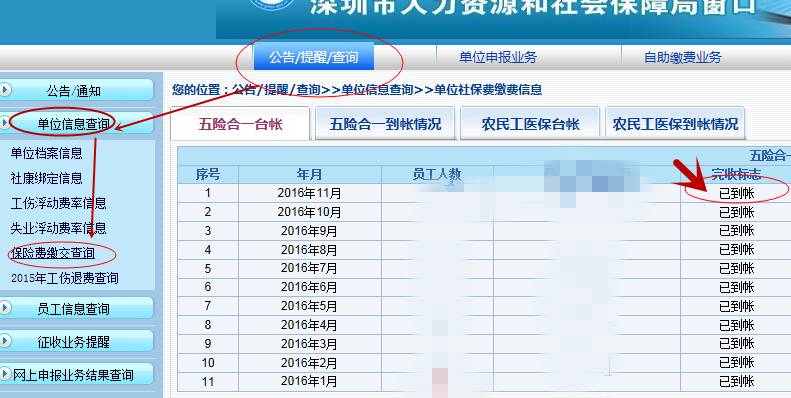Open the 自助缴费业务 top menu
This screenshot has width=791, height=398.
(683, 58)
